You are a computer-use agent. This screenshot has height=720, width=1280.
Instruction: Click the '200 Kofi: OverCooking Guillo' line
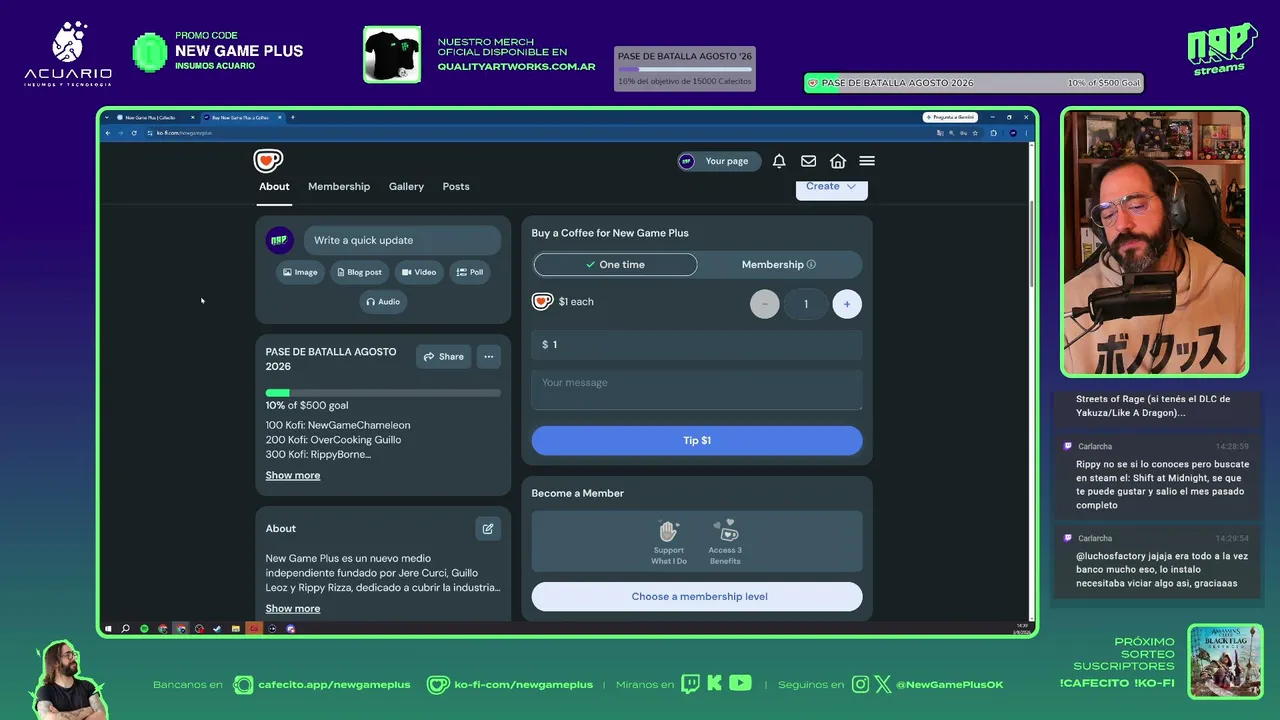click(334, 440)
